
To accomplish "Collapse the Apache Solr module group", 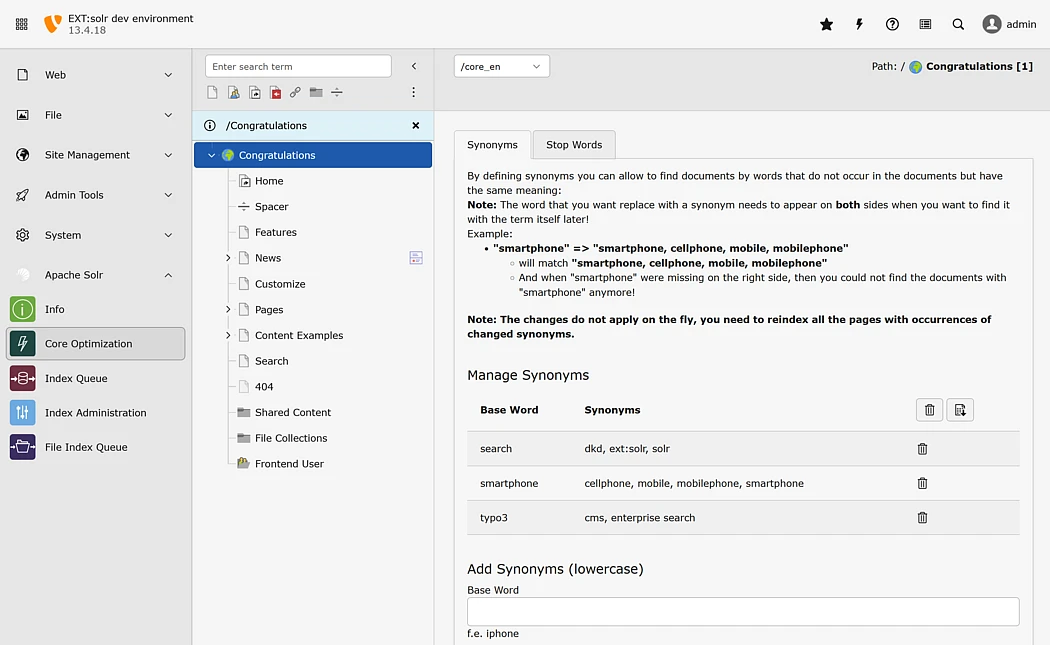I will coord(168,275).
